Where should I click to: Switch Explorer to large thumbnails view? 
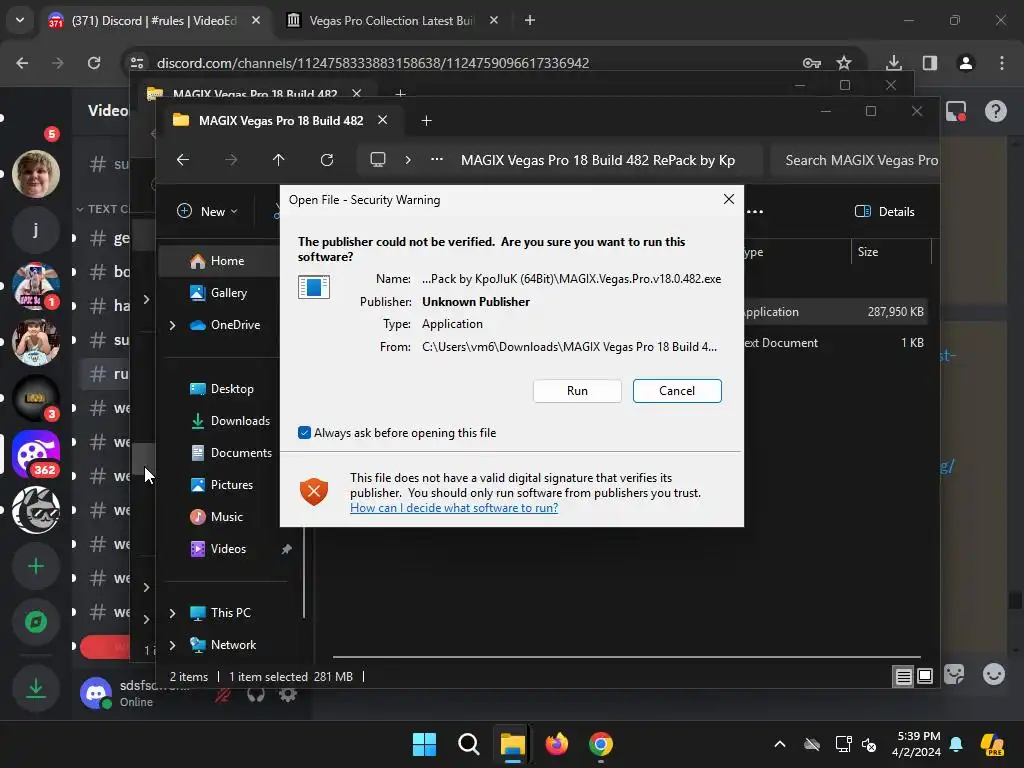pos(925,676)
